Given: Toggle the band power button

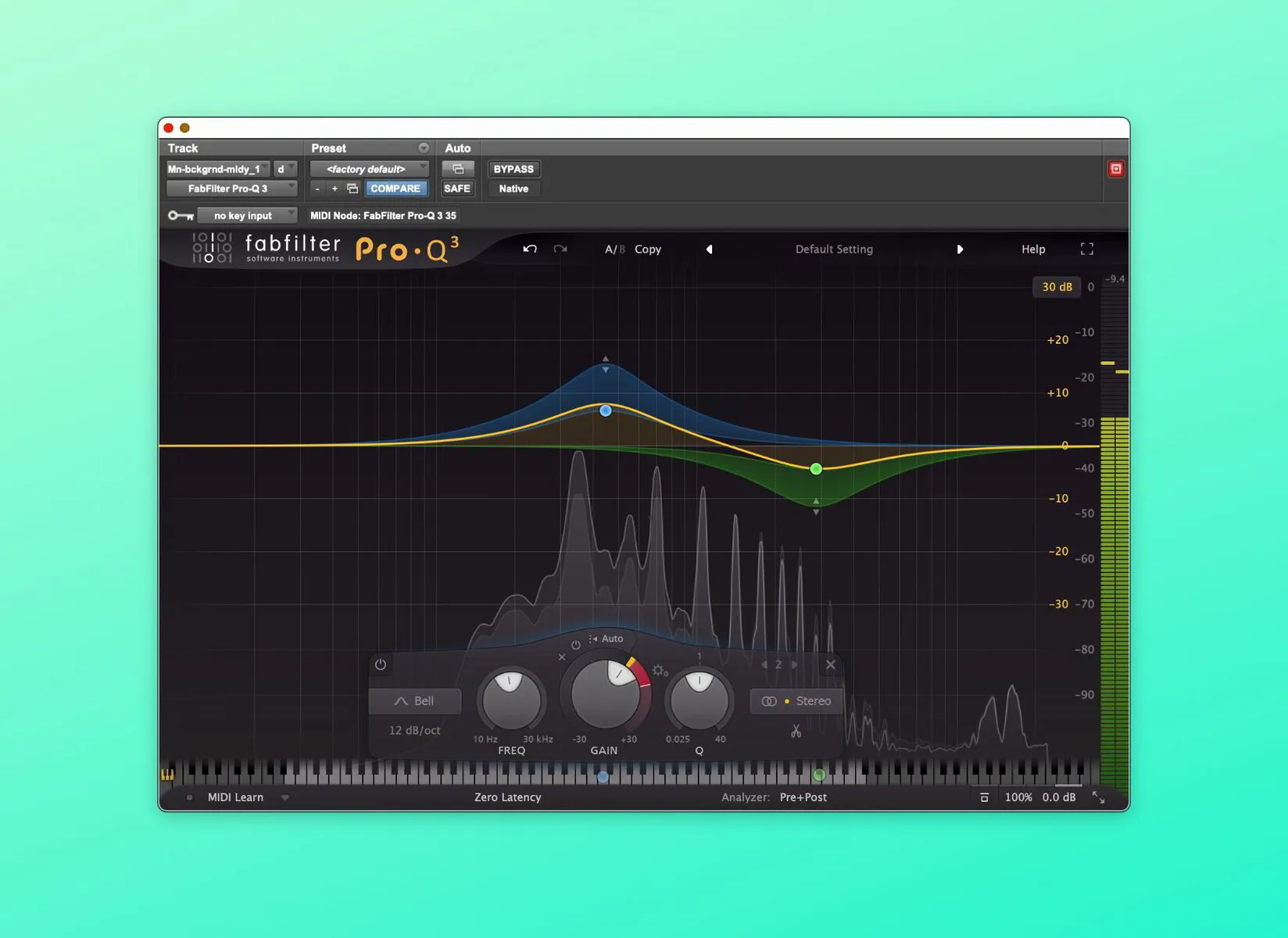Looking at the screenshot, I should click(x=381, y=664).
